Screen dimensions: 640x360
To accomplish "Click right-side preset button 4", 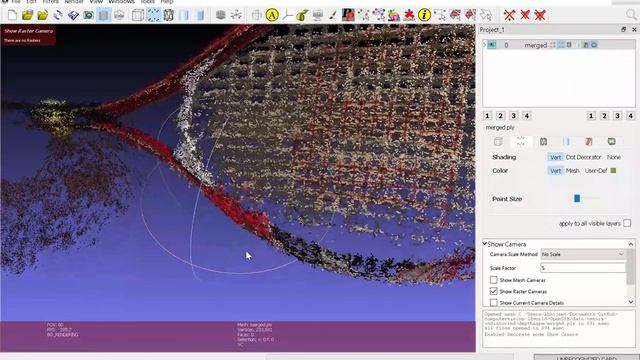I will (630, 116).
